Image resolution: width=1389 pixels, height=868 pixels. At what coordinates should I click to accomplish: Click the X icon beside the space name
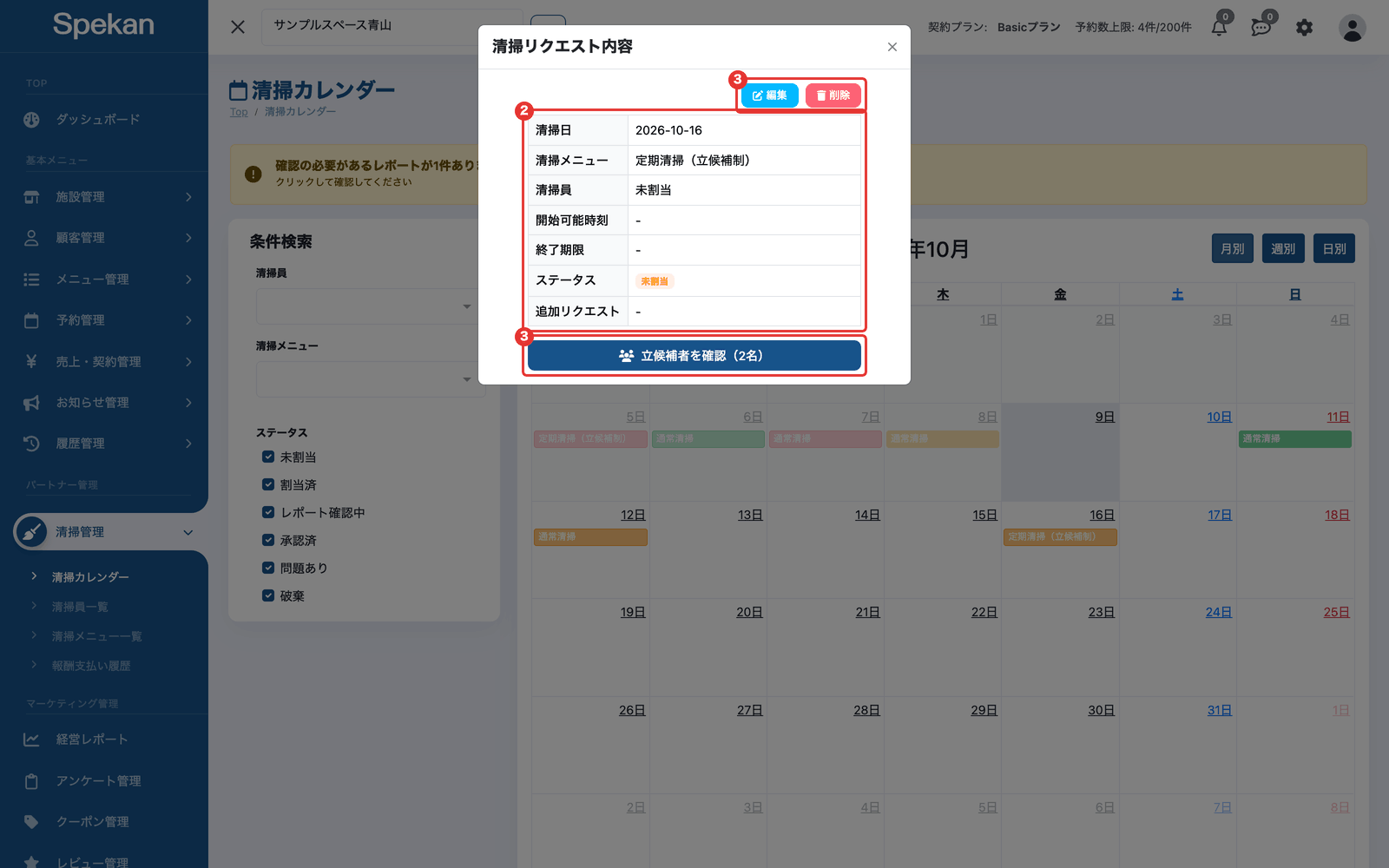coord(238,27)
